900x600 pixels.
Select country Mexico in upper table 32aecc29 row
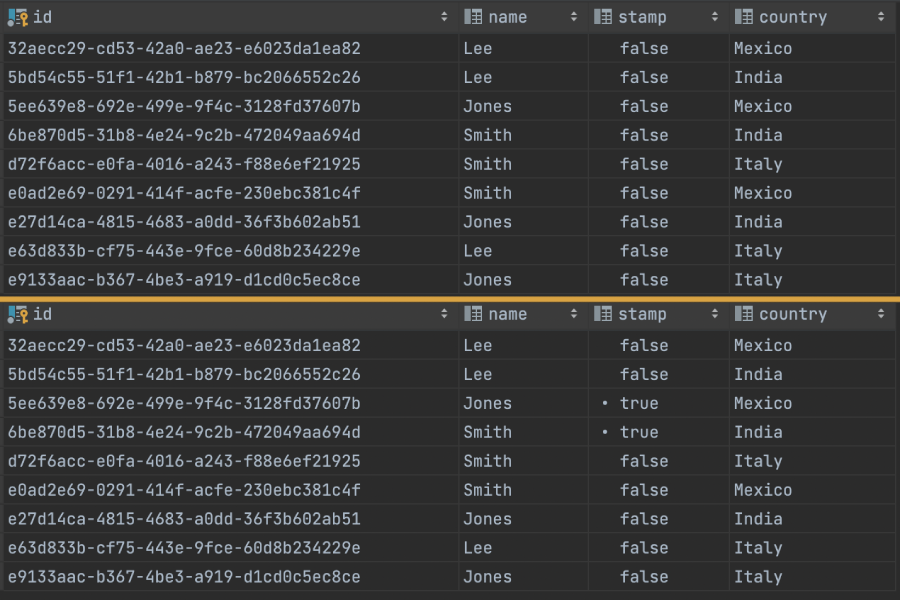(x=763, y=49)
